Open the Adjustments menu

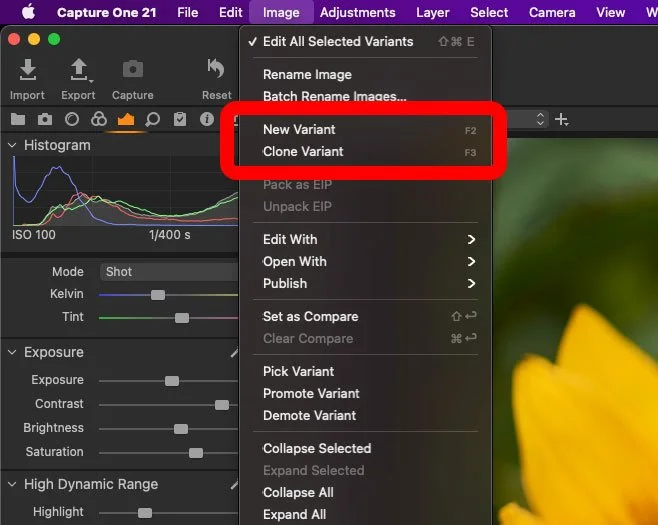[x=358, y=13]
